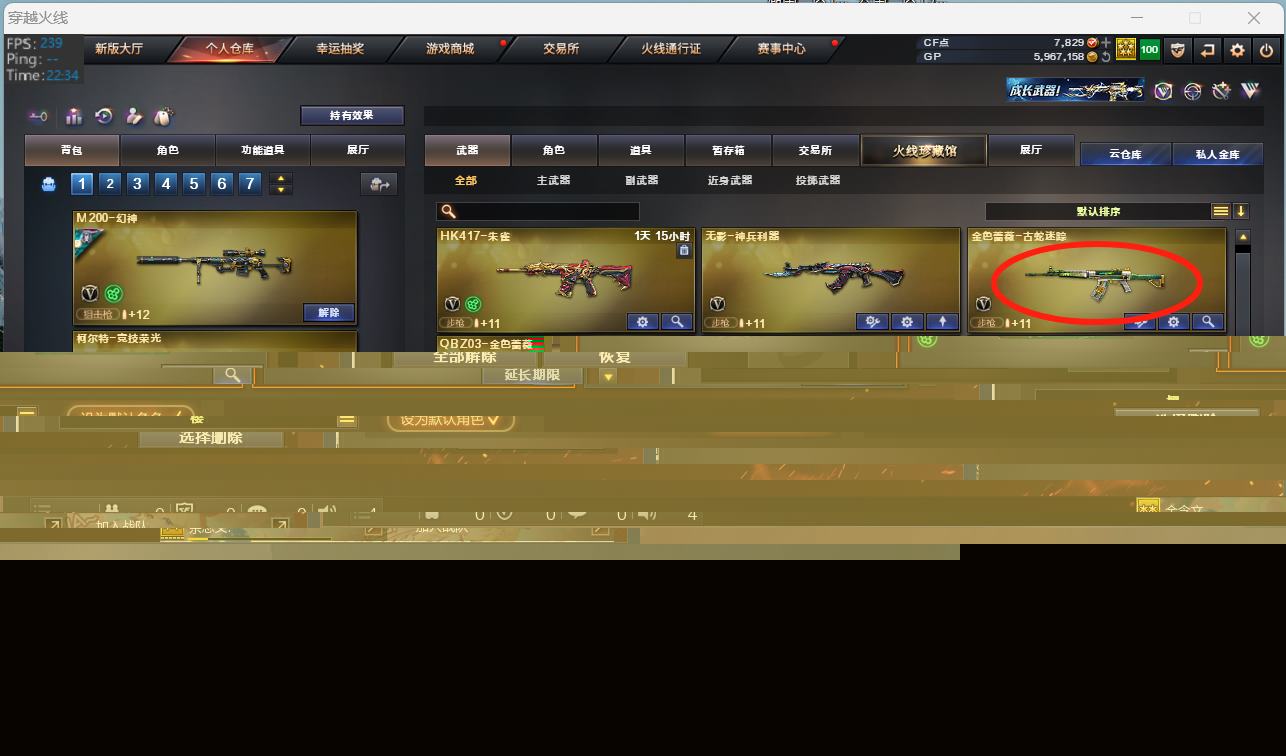
Task: Select backpack slot number 7
Action: [250, 183]
